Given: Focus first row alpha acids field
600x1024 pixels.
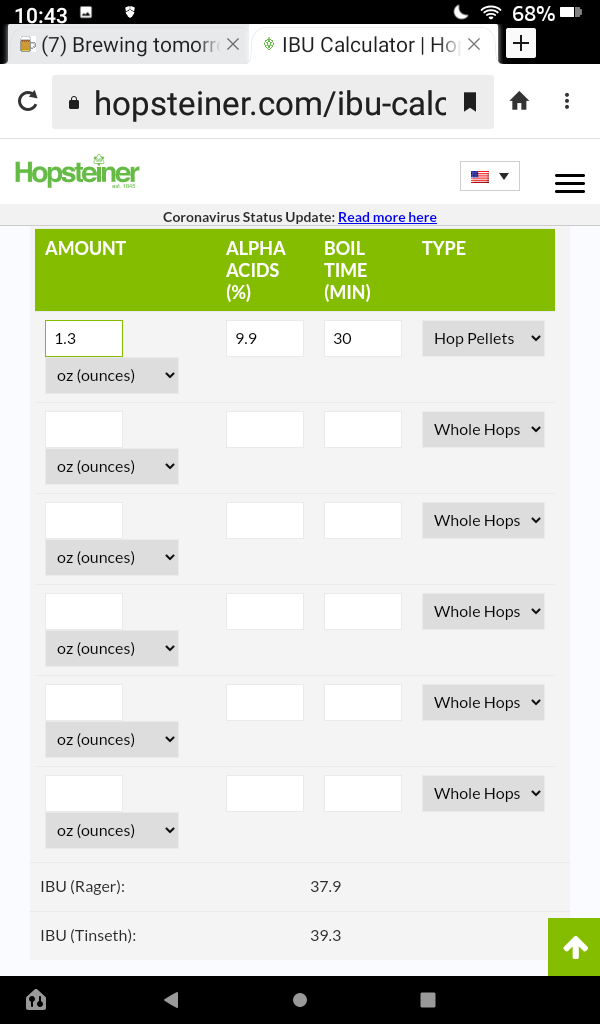Looking at the screenshot, I should (x=265, y=339).
